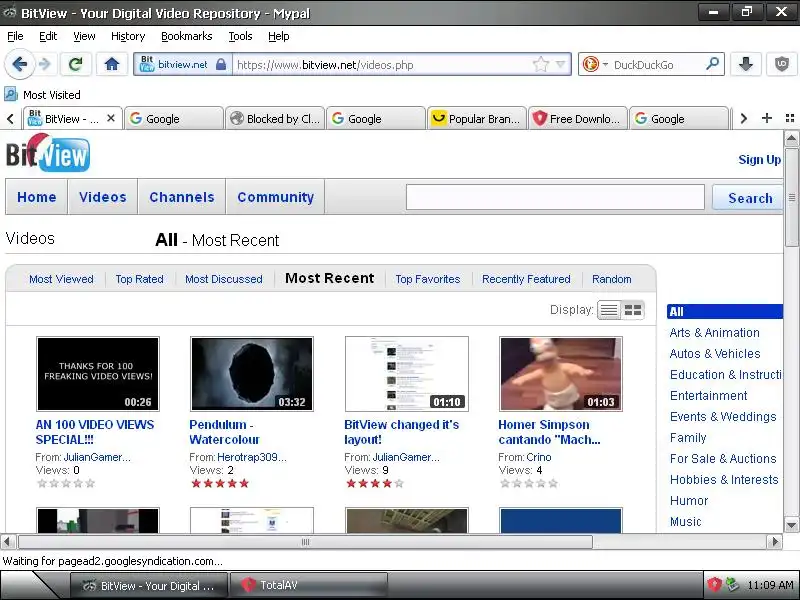The width and height of the screenshot is (800, 600).
Task: Open TotalAV from the taskbar
Action: (x=309, y=585)
